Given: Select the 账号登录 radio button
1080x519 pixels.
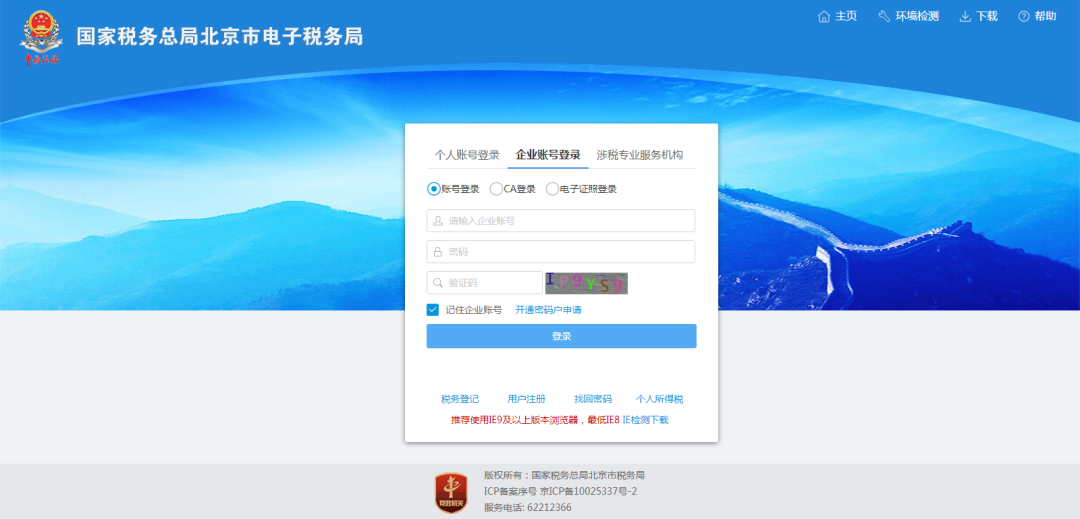Looking at the screenshot, I should coord(433,189).
